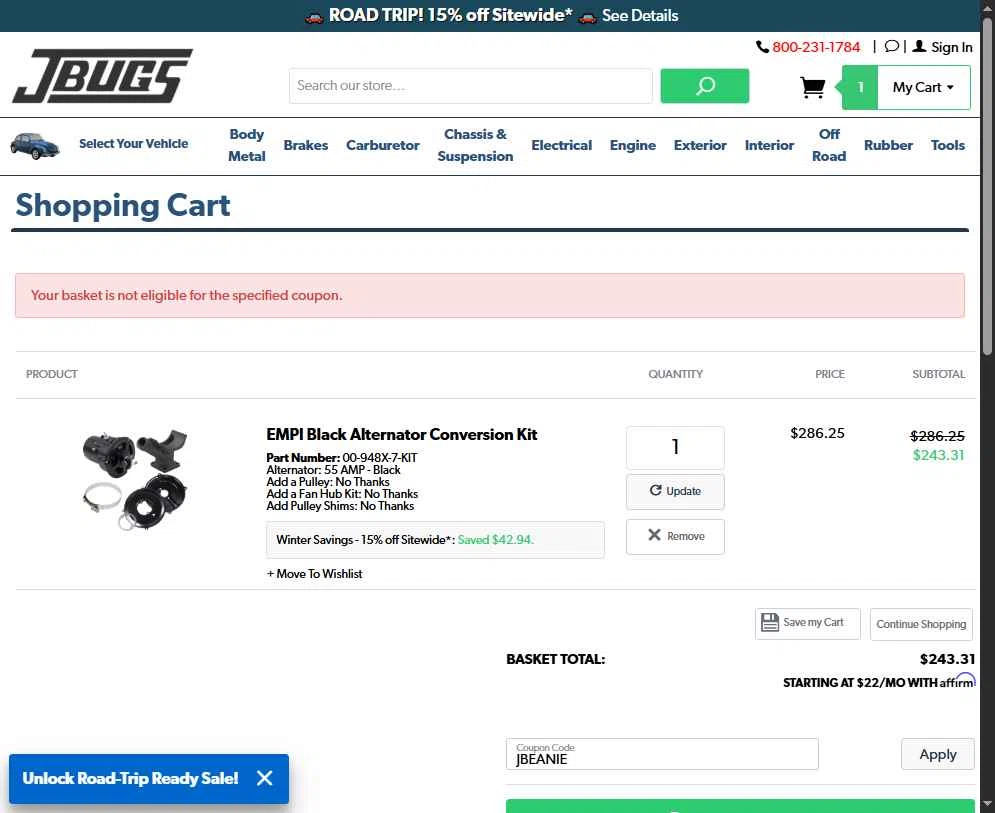
Task: Open the Exterior menu
Action: (700, 145)
